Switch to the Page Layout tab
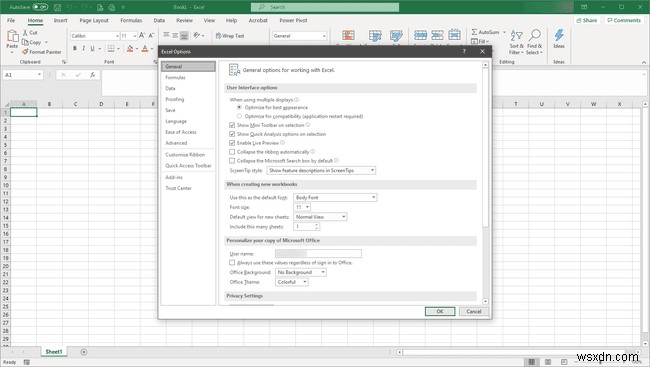The image size is (650, 367). (94, 20)
